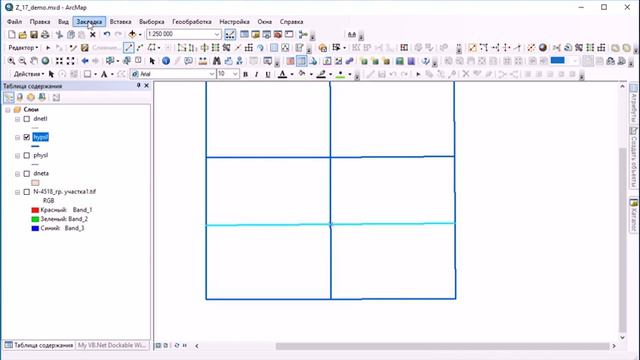
Task: Open the Файл menu
Action: tap(14, 22)
